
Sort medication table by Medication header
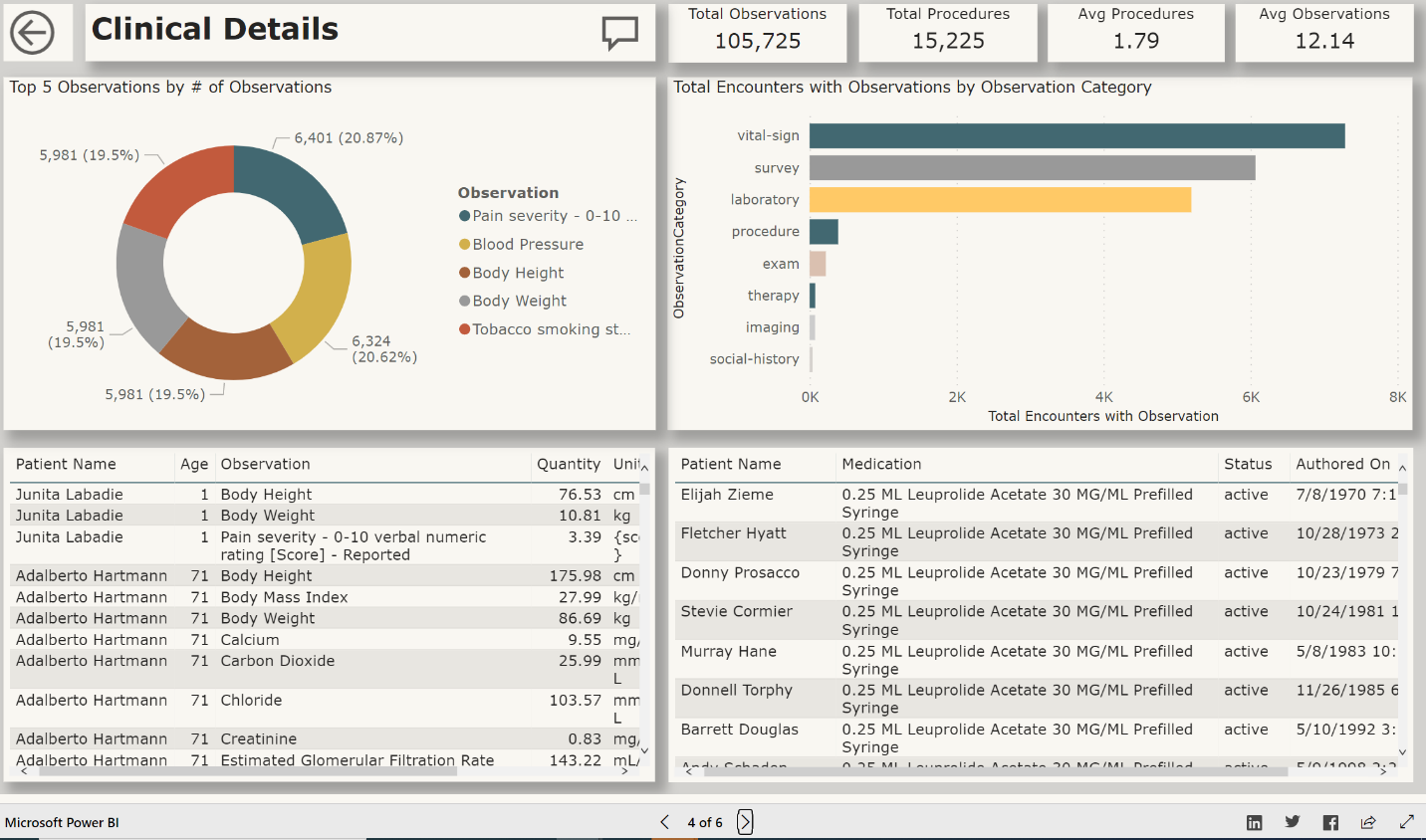[881, 465]
